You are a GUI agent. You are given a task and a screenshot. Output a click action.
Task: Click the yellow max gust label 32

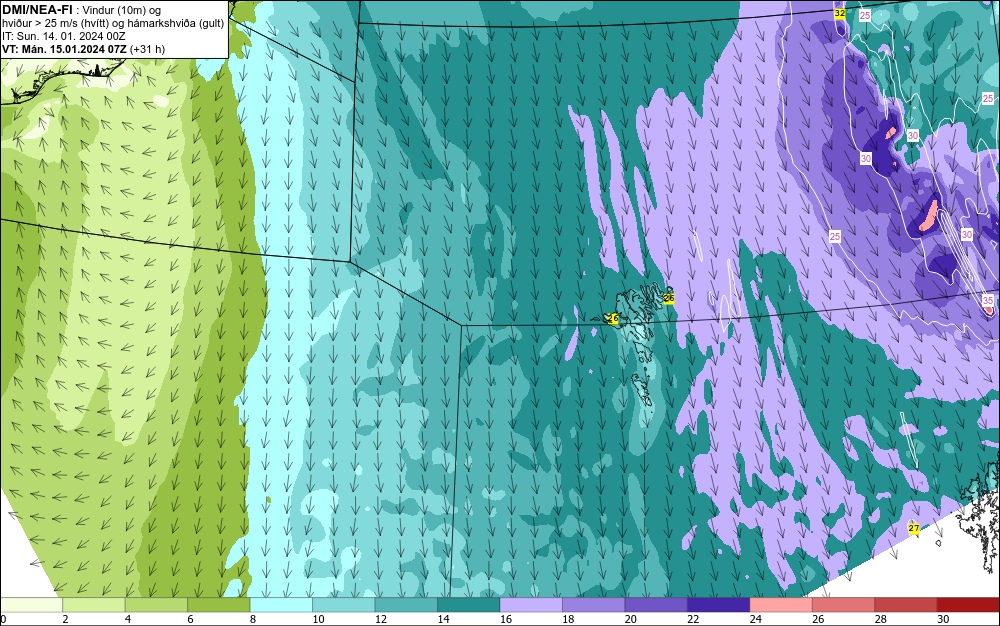(840, 13)
